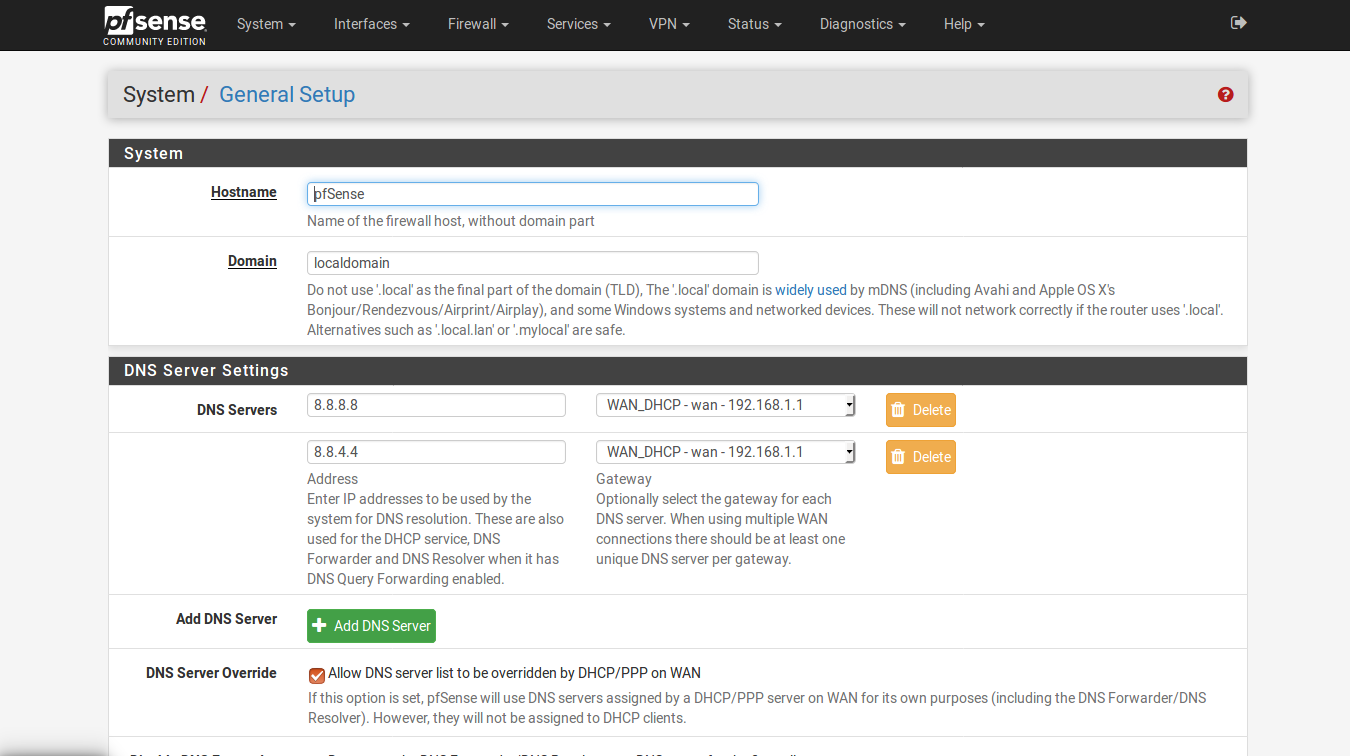Open the red help question mark icon
This screenshot has height=756, width=1350.
click(x=1225, y=95)
